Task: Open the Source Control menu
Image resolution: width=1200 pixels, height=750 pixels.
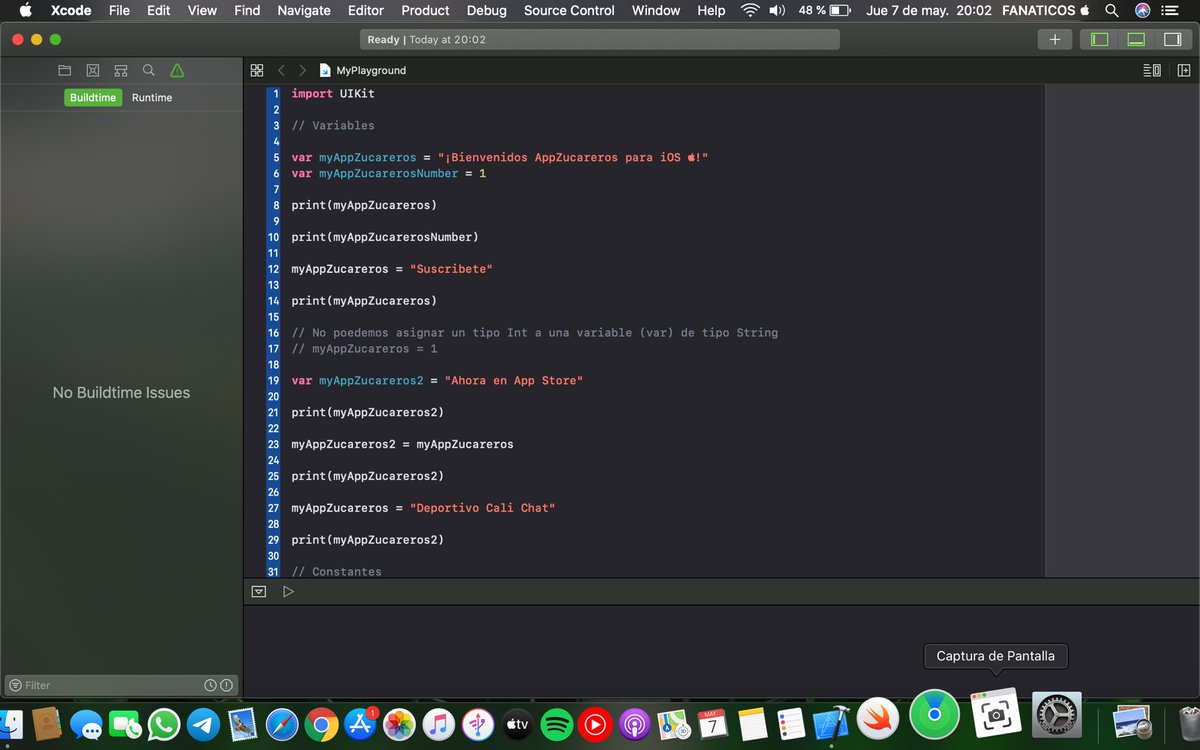Action: point(569,10)
